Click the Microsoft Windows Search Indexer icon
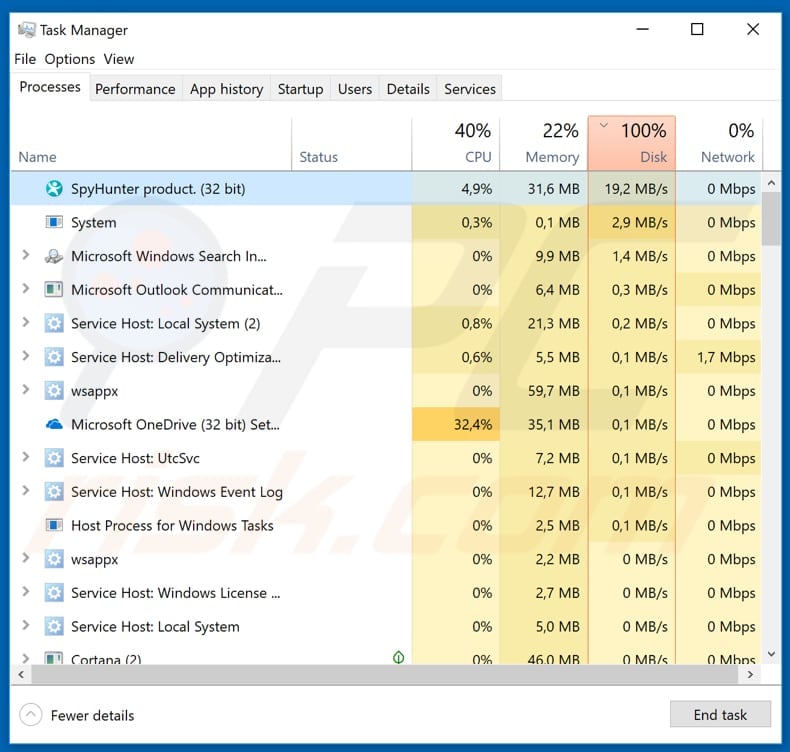Image resolution: width=790 pixels, height=752 pixels. point(54,256)
